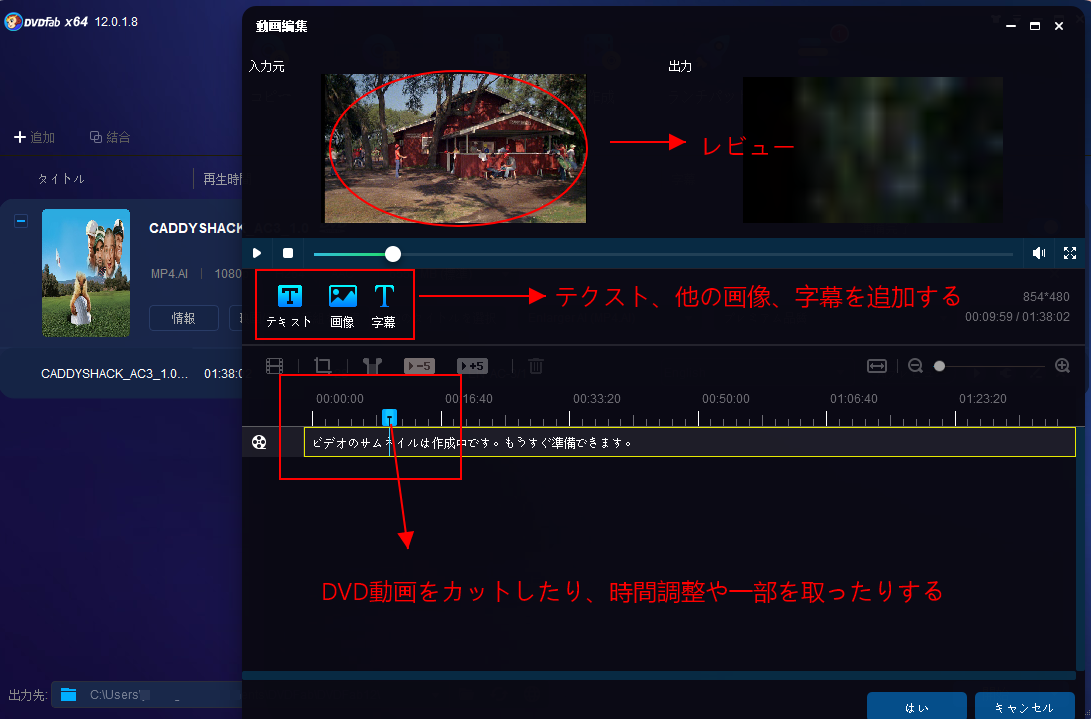
Task: Play the video preview
Action: (x=257, y=254)
